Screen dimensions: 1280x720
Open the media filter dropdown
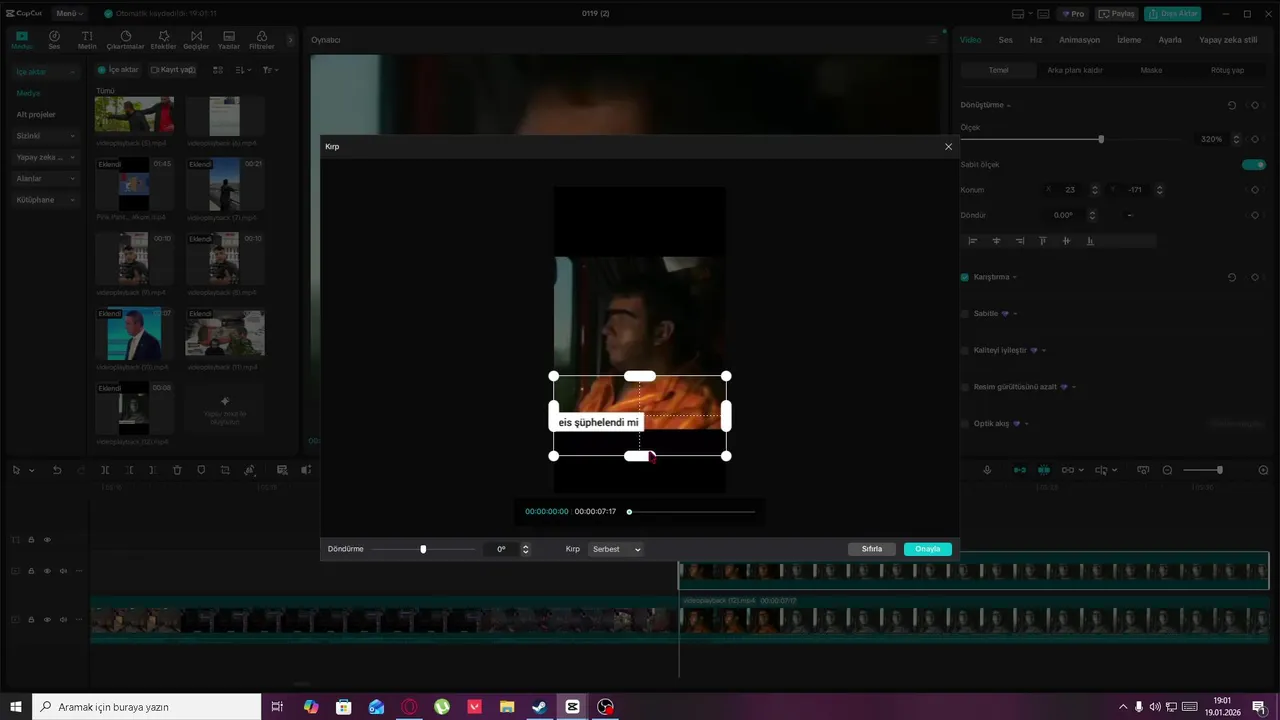270,70
